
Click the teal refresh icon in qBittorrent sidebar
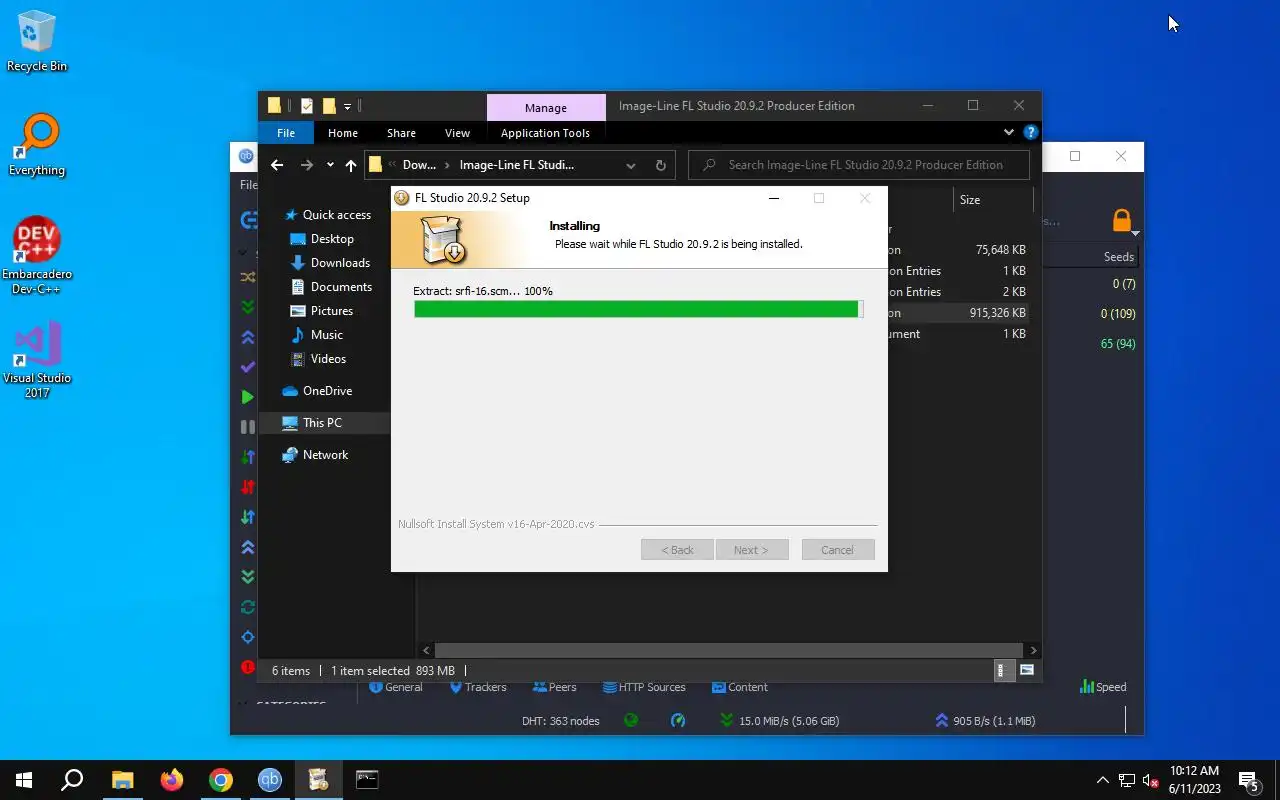click(x=247, y=607)
